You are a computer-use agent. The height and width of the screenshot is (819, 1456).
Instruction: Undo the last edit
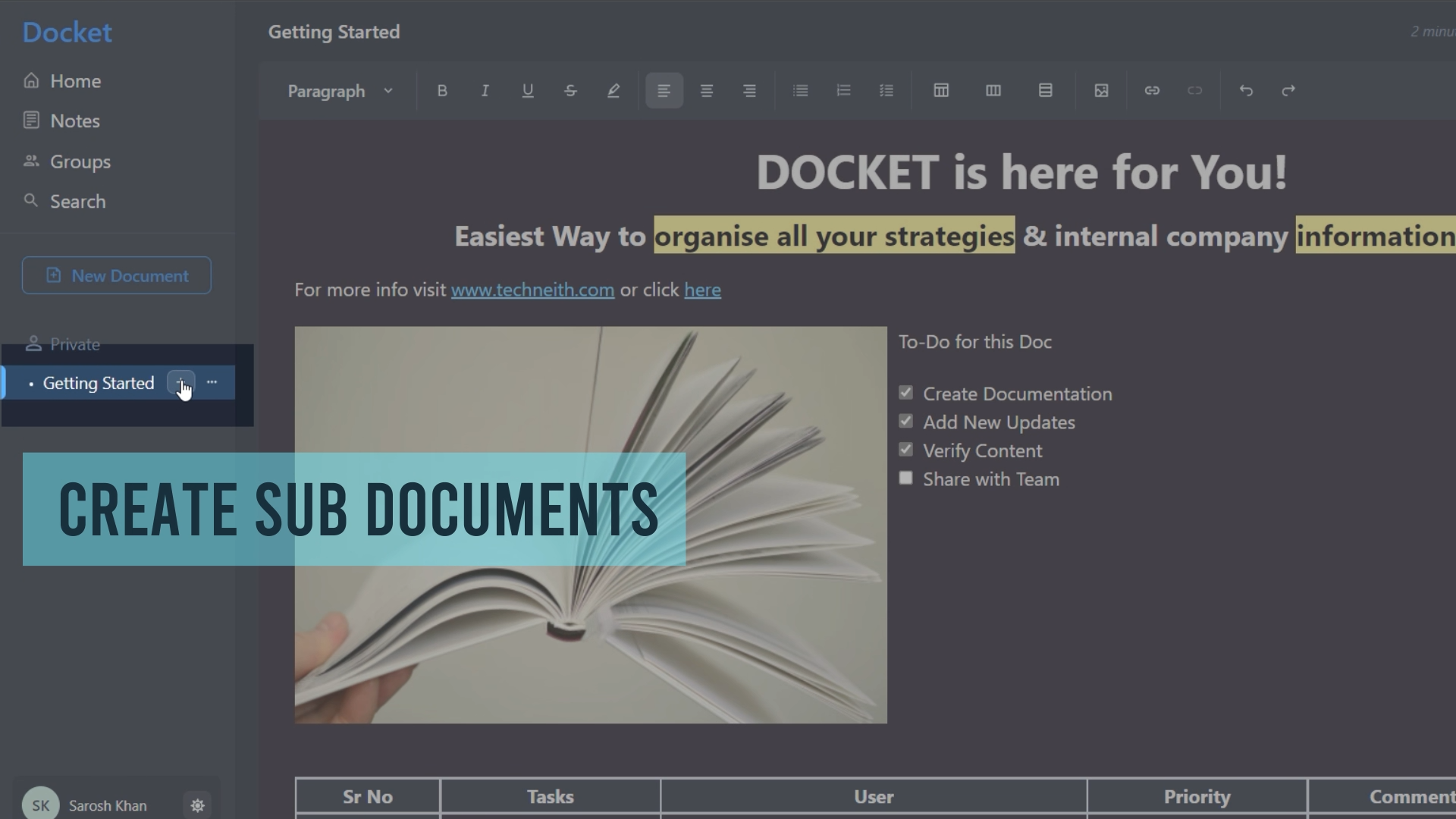coord(1245,91)
